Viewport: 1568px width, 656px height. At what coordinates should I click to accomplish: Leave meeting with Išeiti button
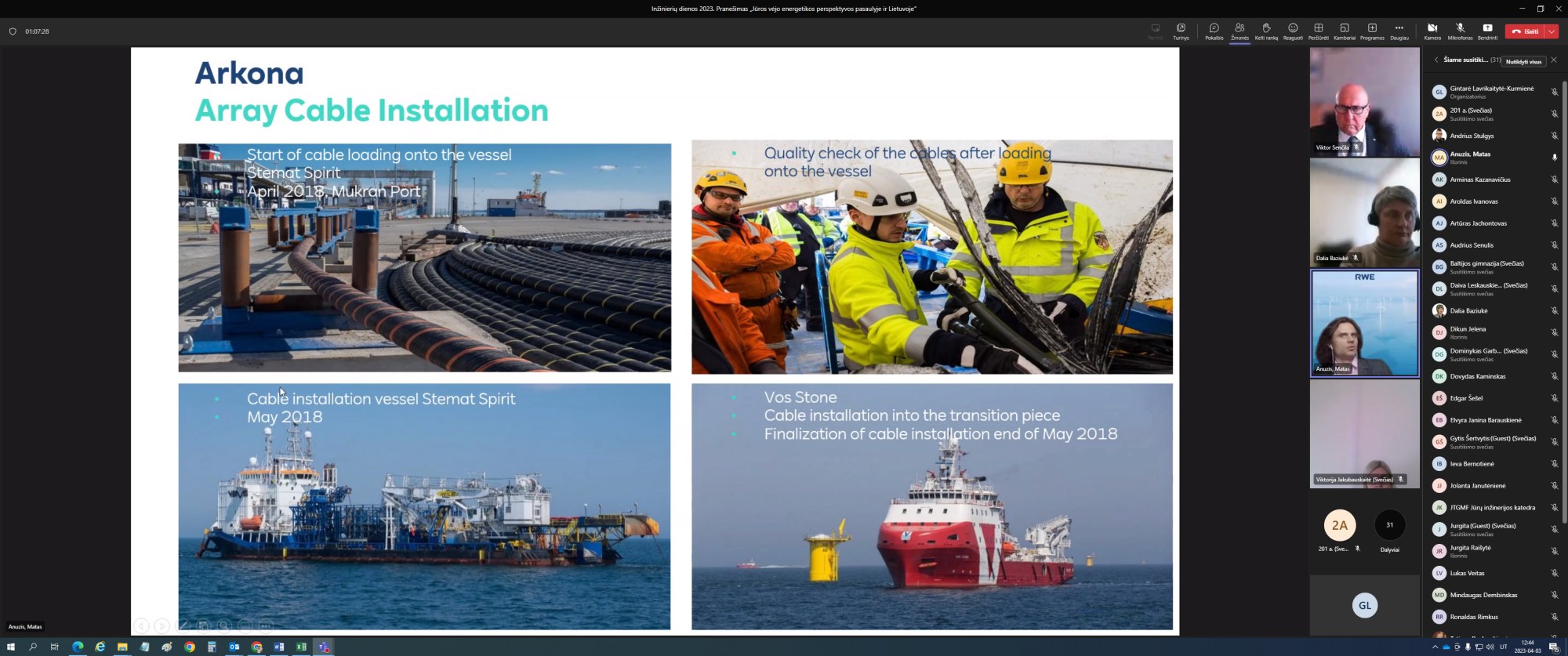tap(1525, 31)
